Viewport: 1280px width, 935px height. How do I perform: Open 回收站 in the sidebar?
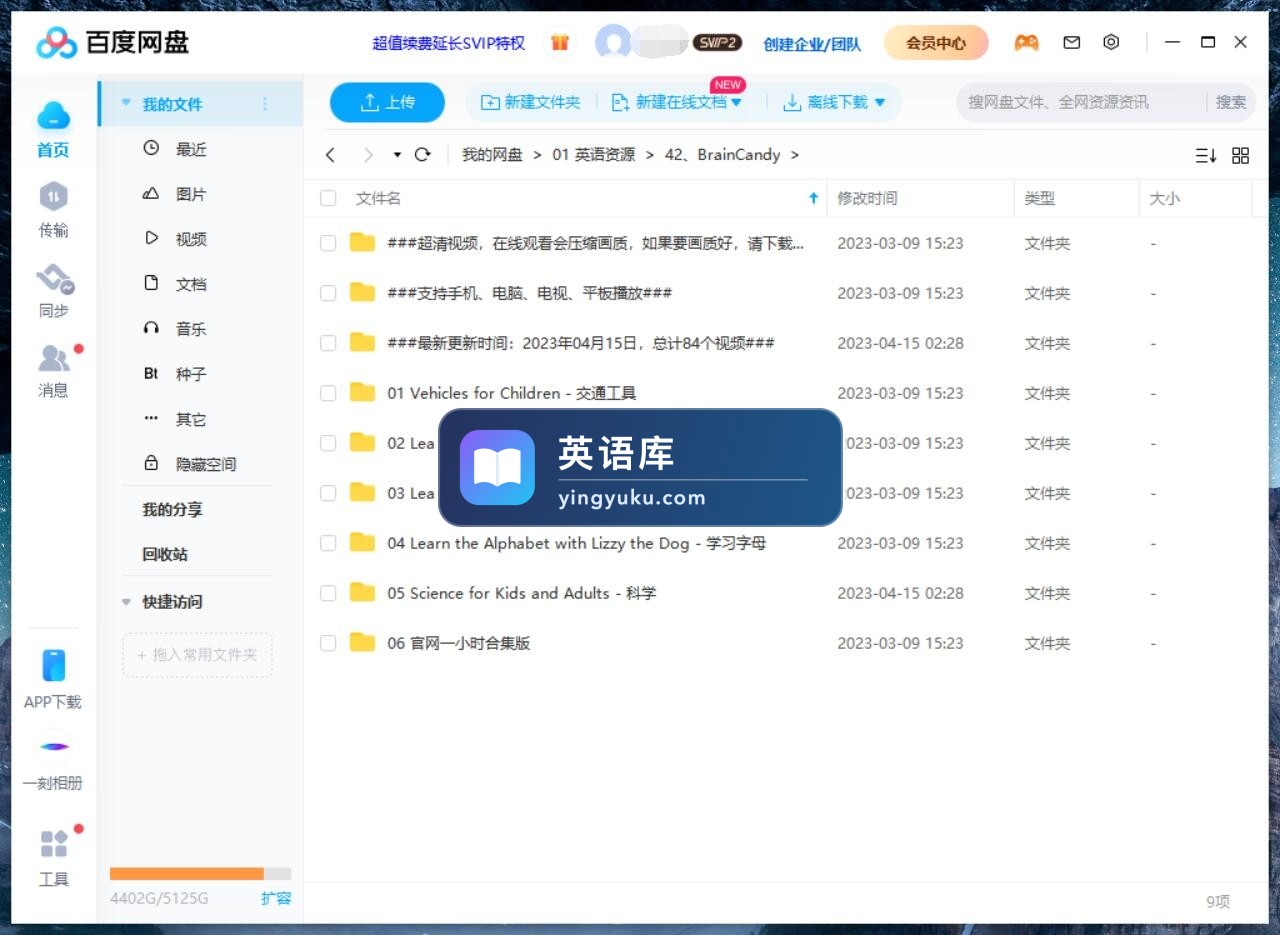(165, 554)
